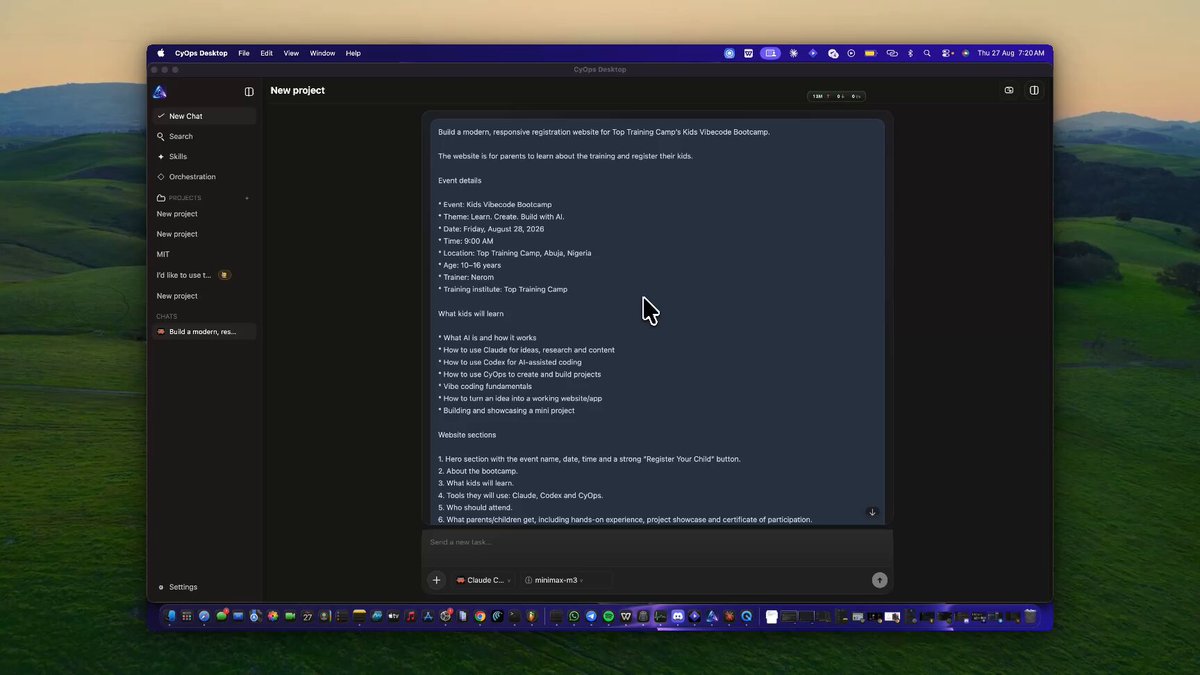The height and width of the screenshot is (675, 1200).
Task: Open Google Chrome from the dock
Action: pos(480,616)
